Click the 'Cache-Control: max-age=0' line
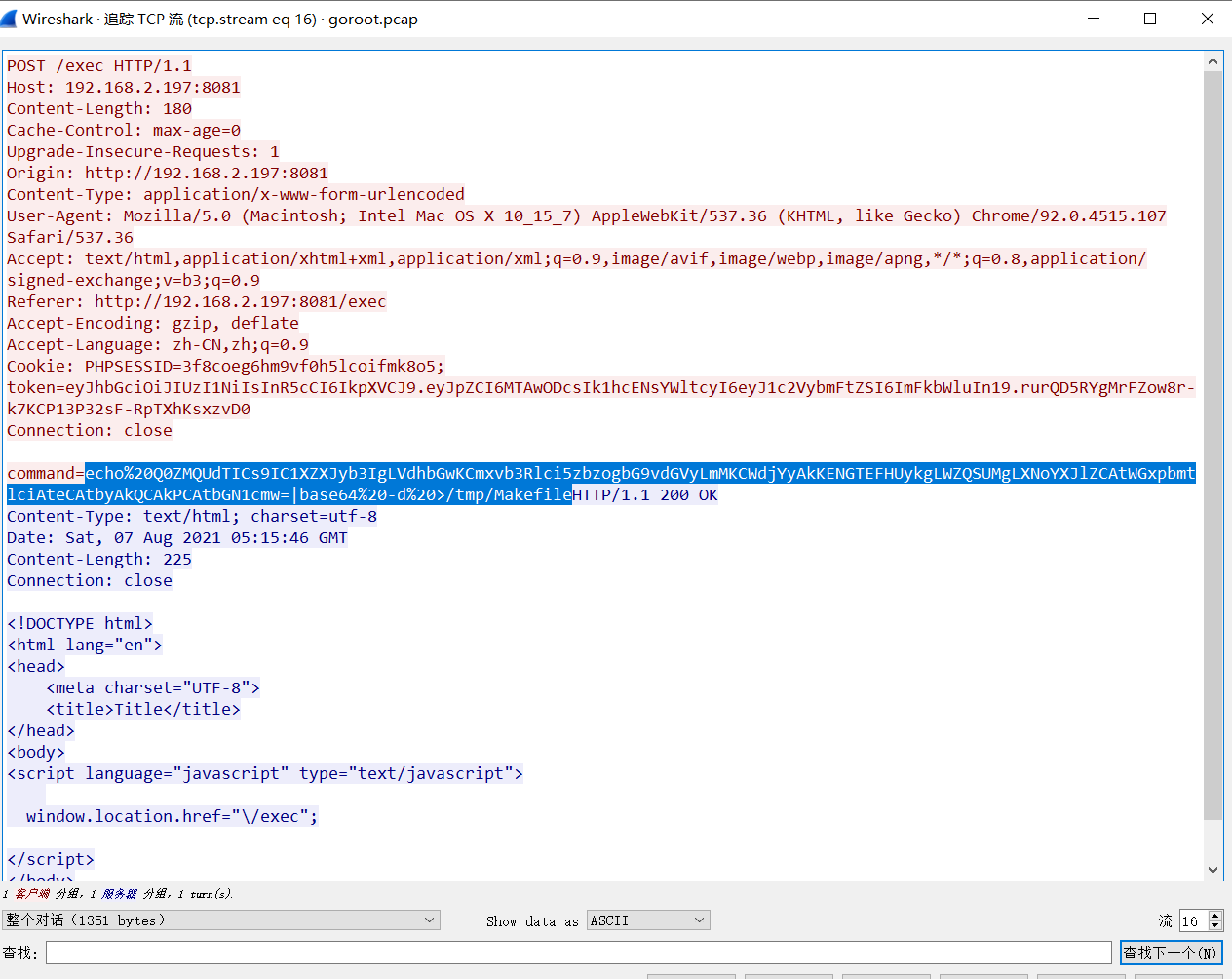Screen dimensions: 1232x979 [x=124, y=130]
